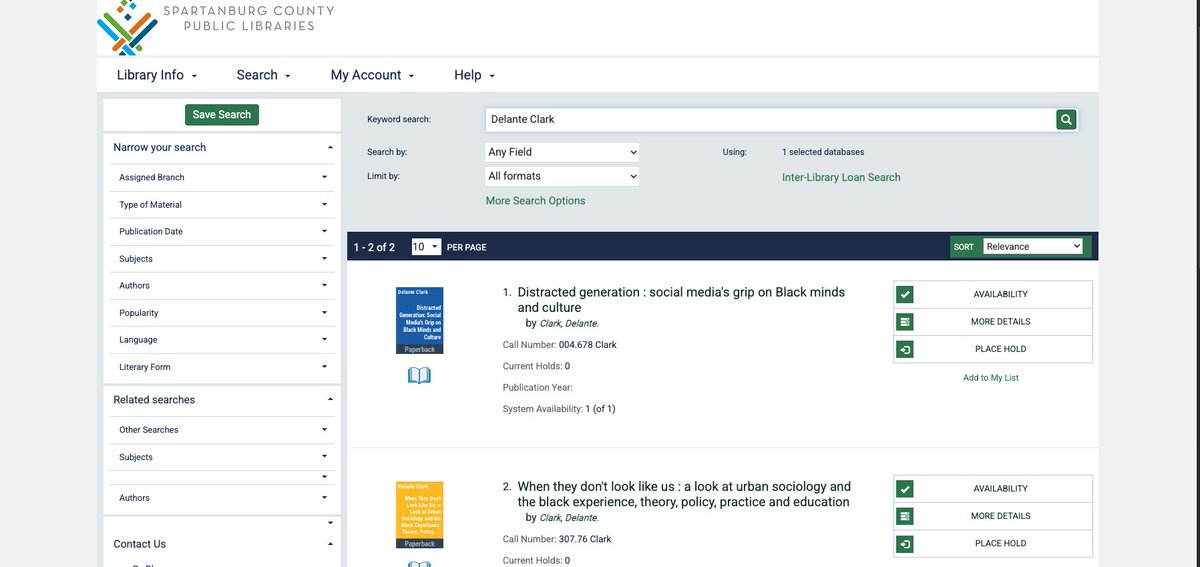The height and width of the screenshot is (567, 1200).
Task: Open the When they don't look like us title link
Action: pos(684,494)
